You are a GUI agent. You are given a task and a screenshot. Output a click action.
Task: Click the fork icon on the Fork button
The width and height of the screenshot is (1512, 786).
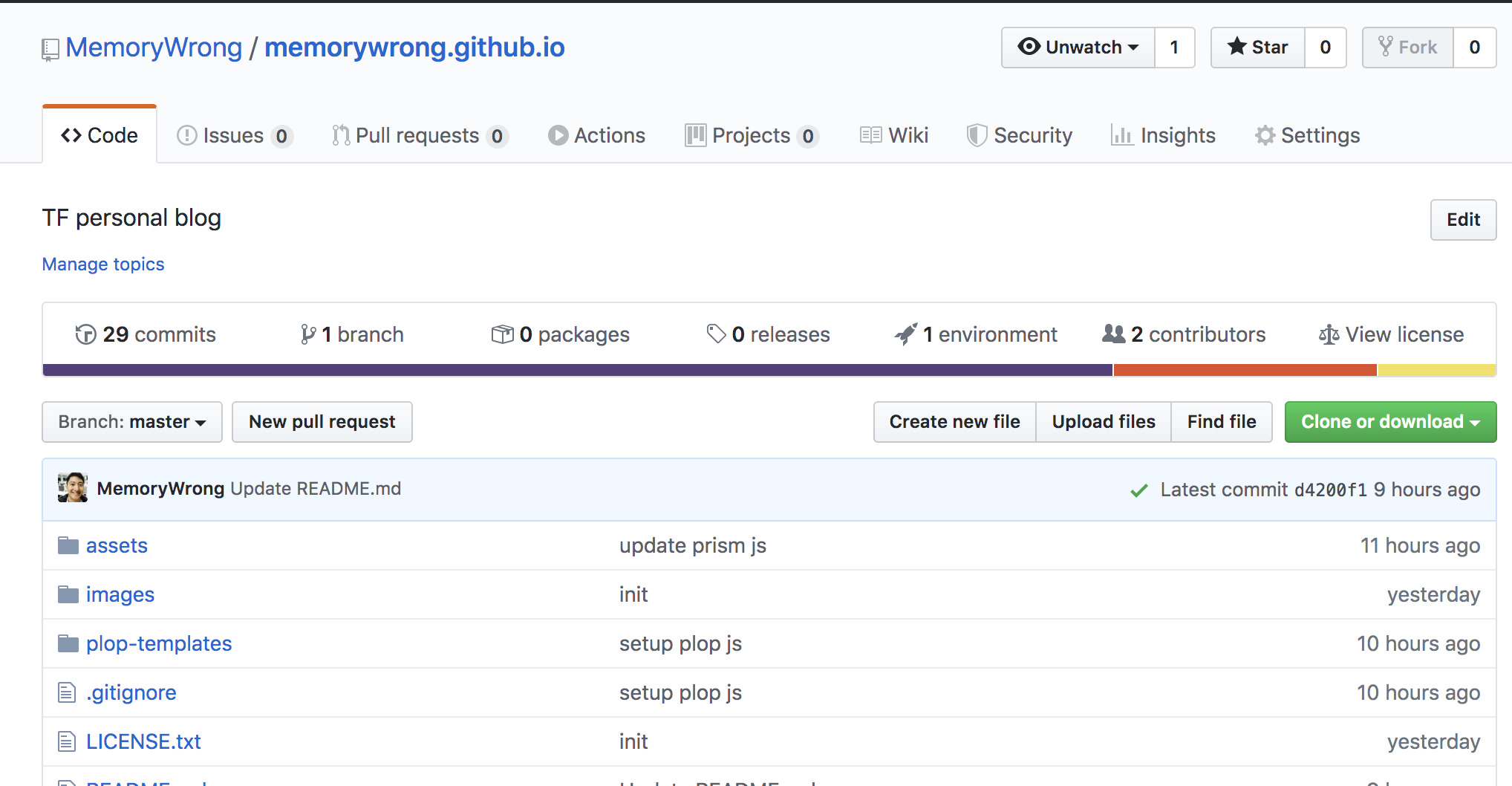tap(1385, 47)
